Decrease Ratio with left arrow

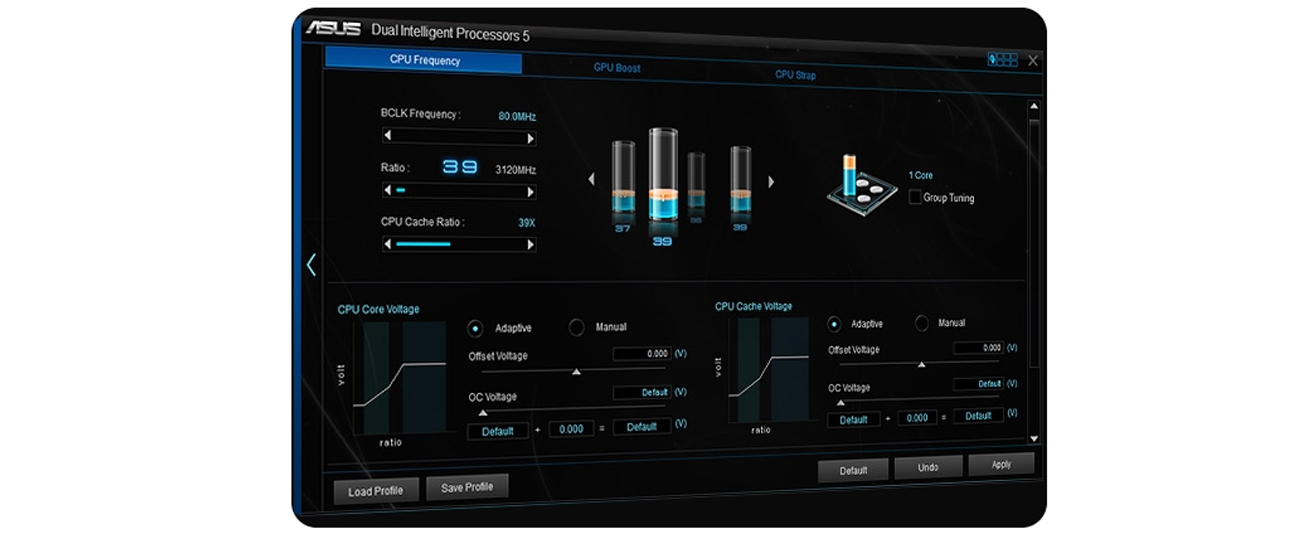point(388,190)
